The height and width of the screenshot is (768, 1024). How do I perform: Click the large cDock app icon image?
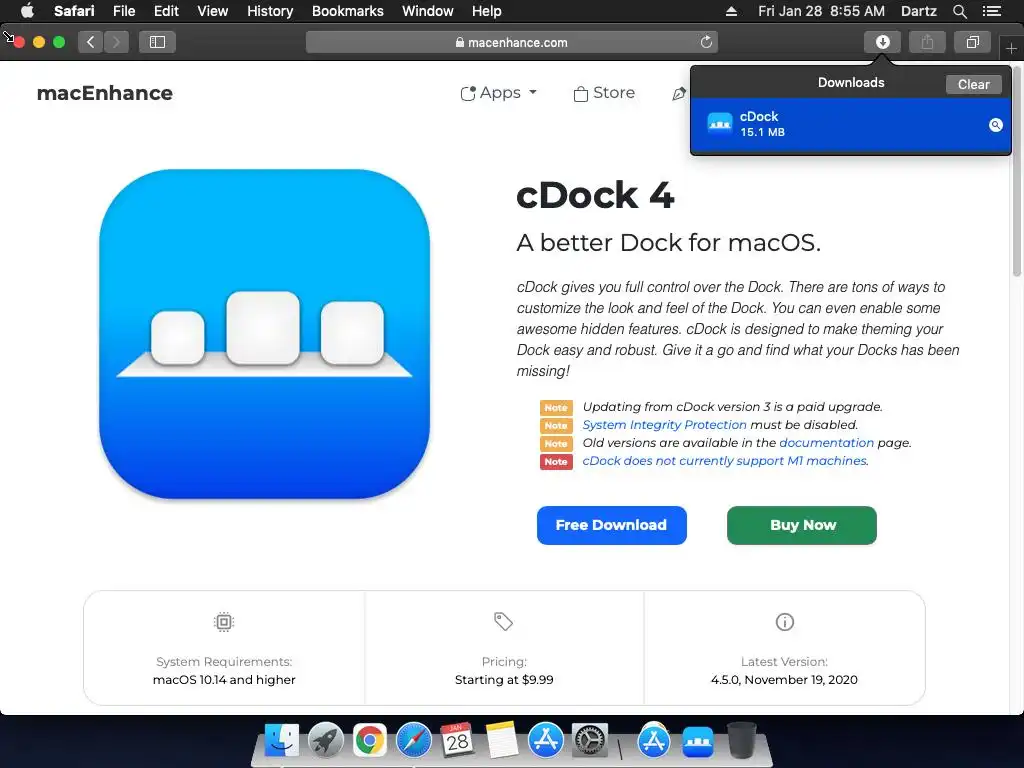pyautogui.click(x=264, y=334)
